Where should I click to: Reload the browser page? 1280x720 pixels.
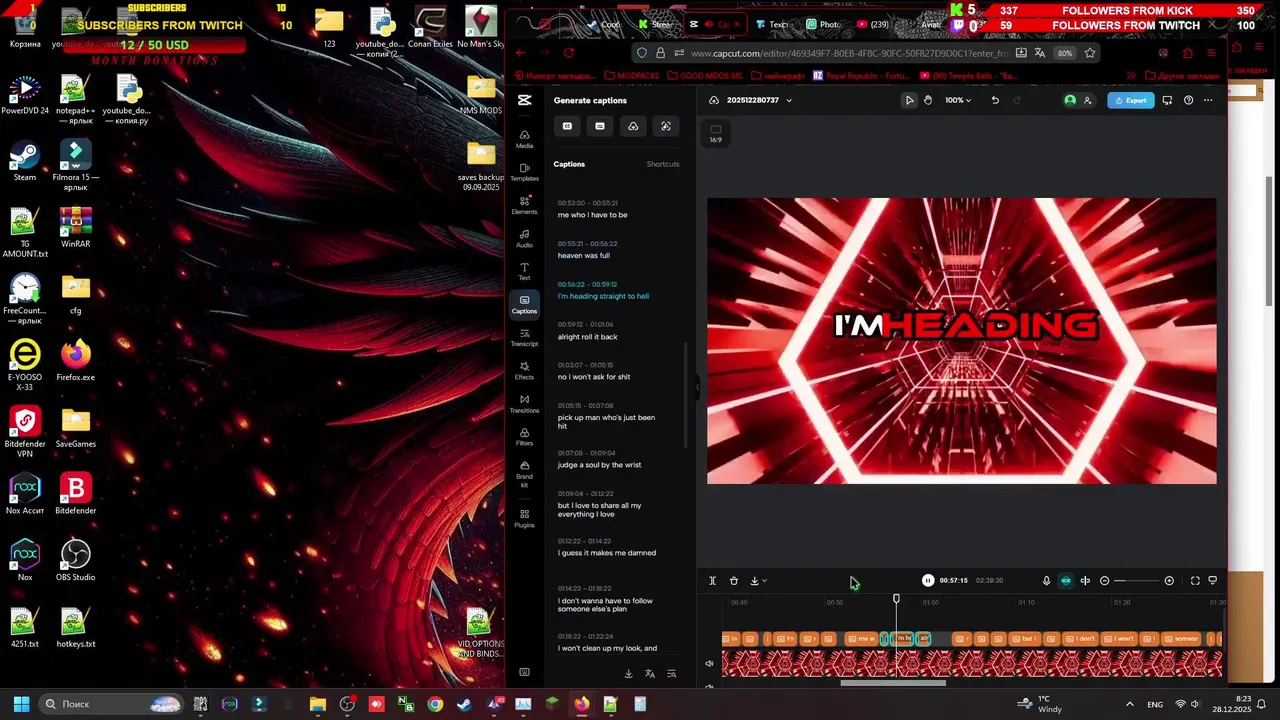568,53
